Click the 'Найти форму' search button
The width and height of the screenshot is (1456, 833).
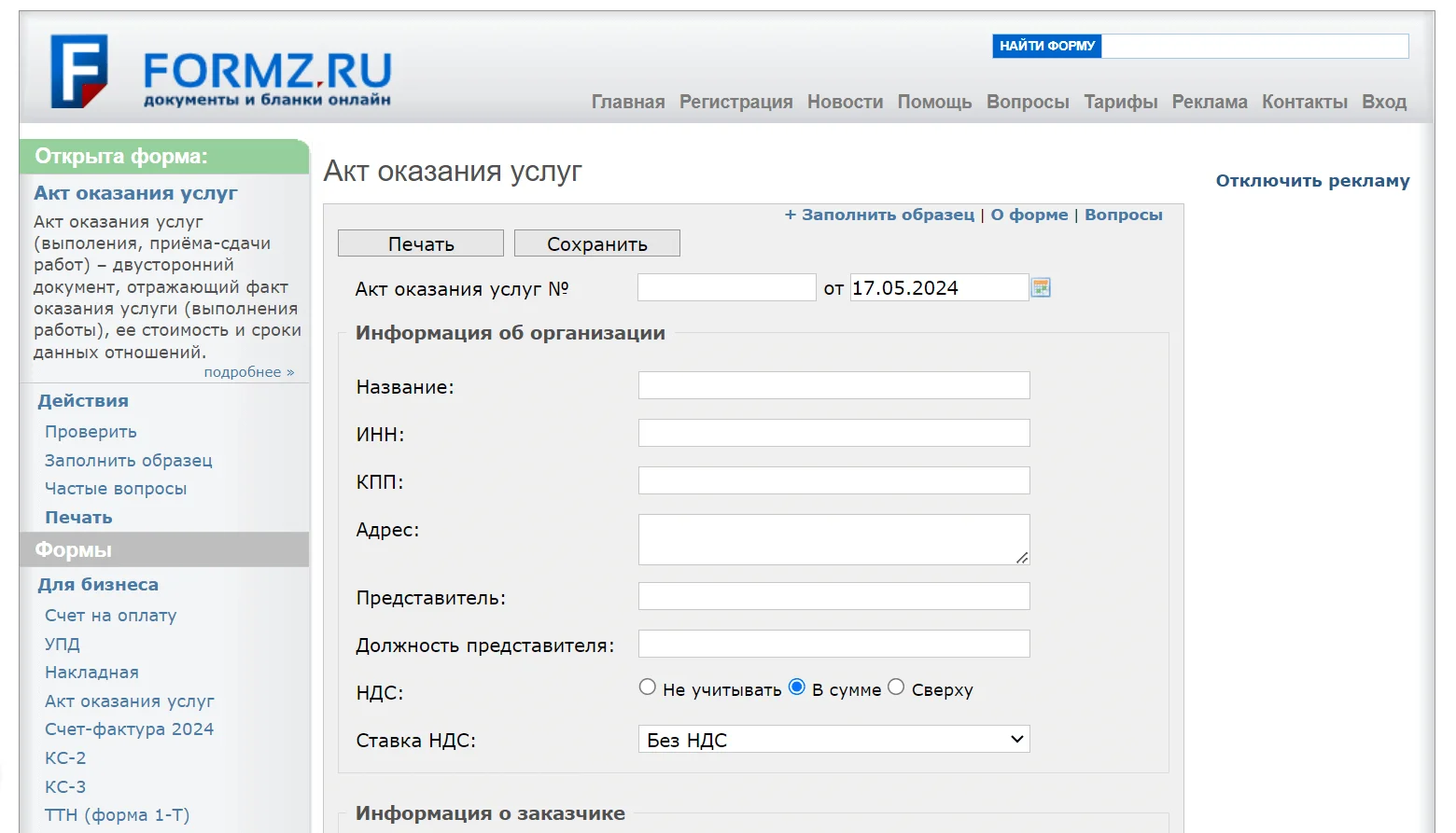tap(1046, 46)
